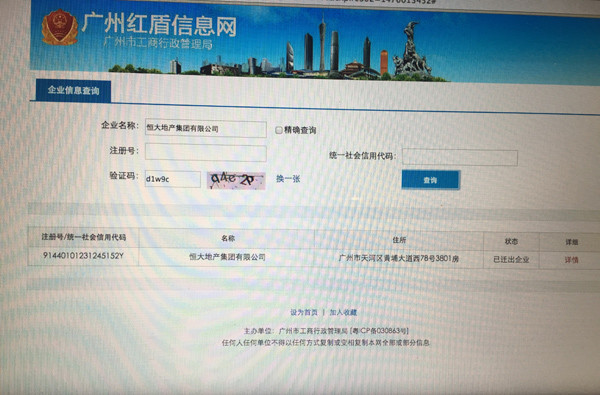Click the 注册号 input field
The image size is (600, 395).
(205, 152)
